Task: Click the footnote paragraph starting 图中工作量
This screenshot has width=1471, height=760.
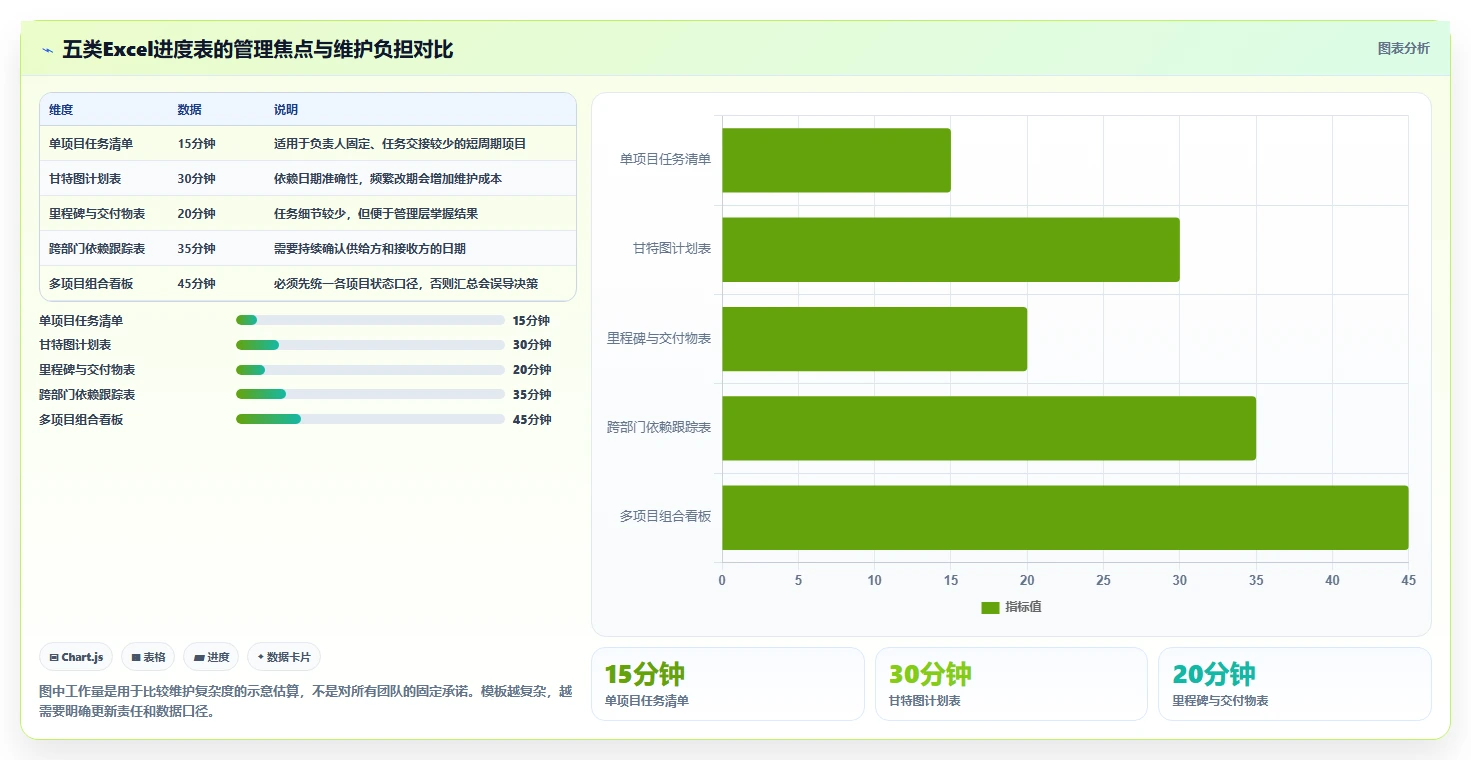Action: (306, 701)
